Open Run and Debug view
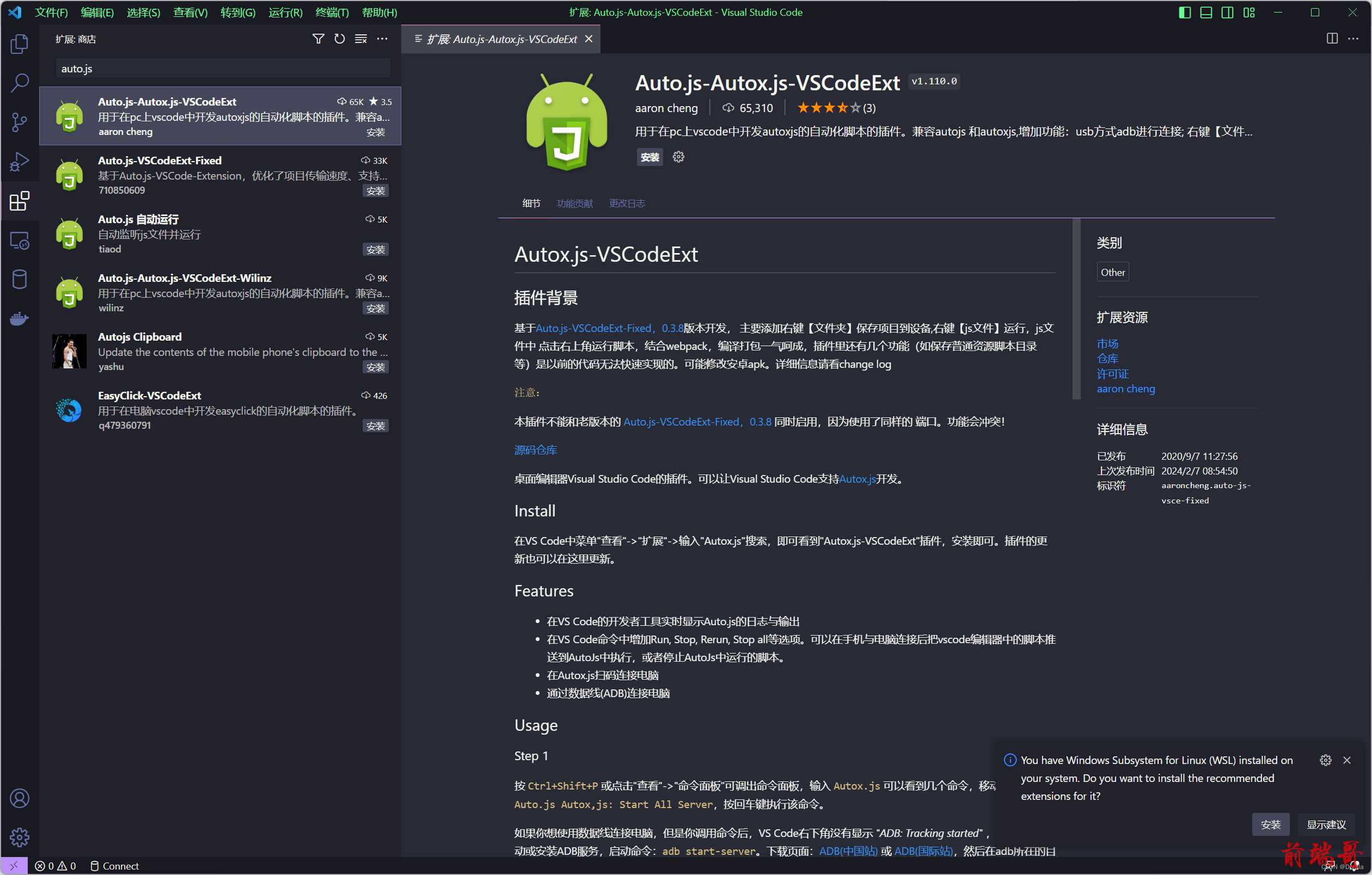The height and width of the screenshot is (875, 1372). click(20, 162)
